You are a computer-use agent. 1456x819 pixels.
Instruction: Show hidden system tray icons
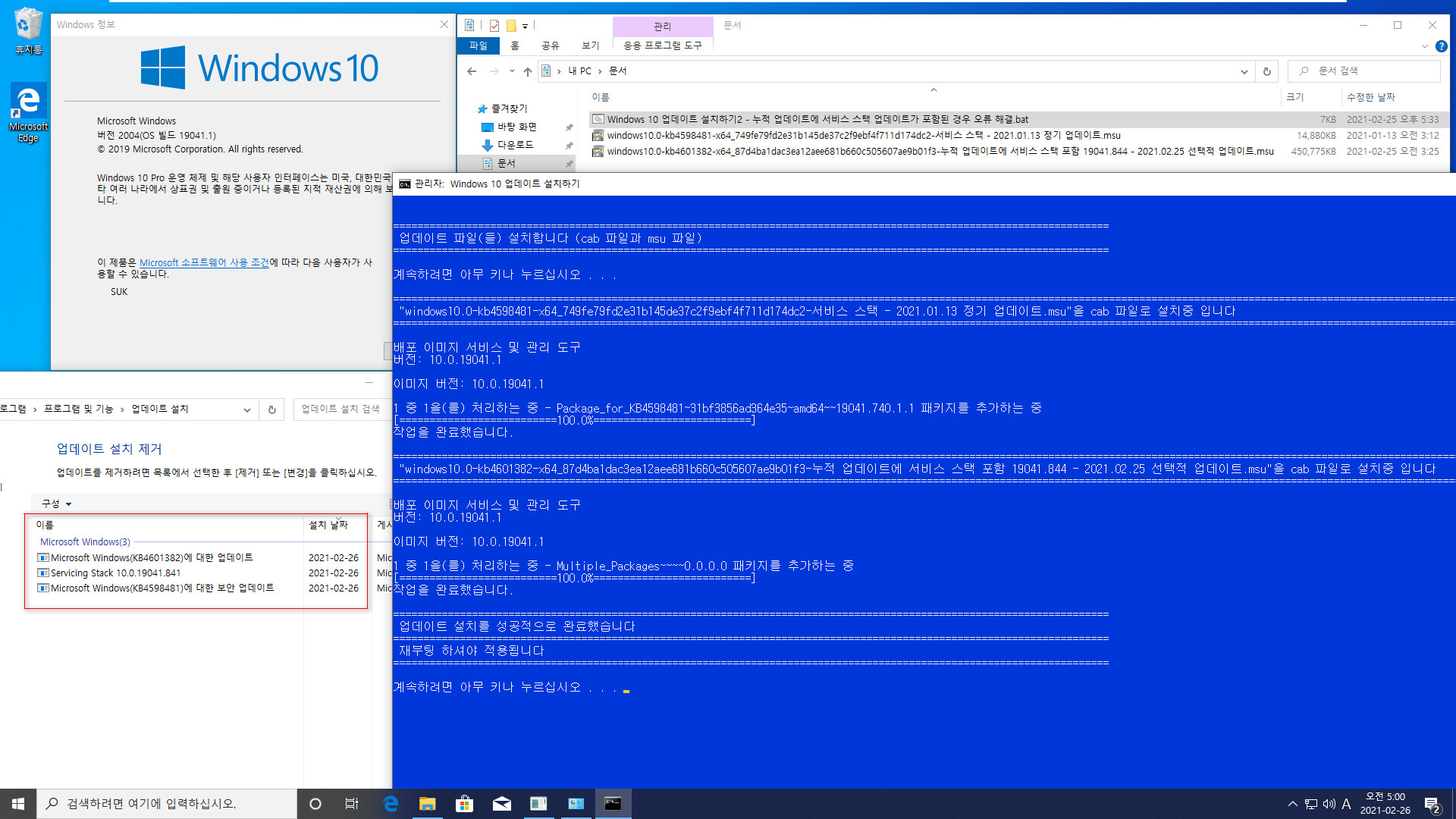click(1292, 804)
